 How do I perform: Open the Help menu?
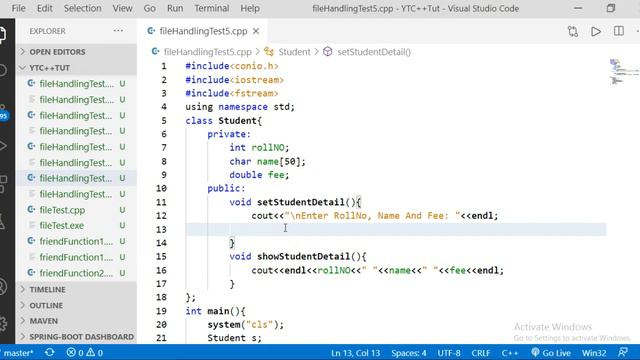(250, 8)
